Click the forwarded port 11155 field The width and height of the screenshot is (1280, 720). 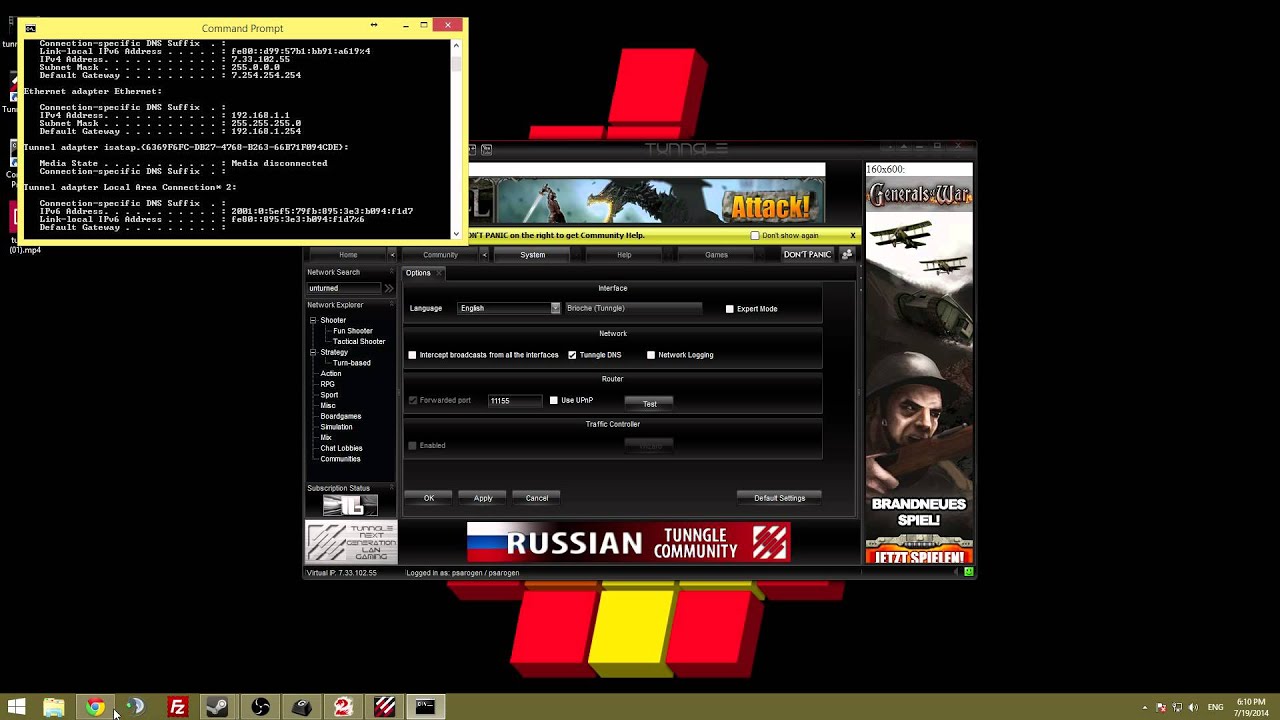coord(515,400)
